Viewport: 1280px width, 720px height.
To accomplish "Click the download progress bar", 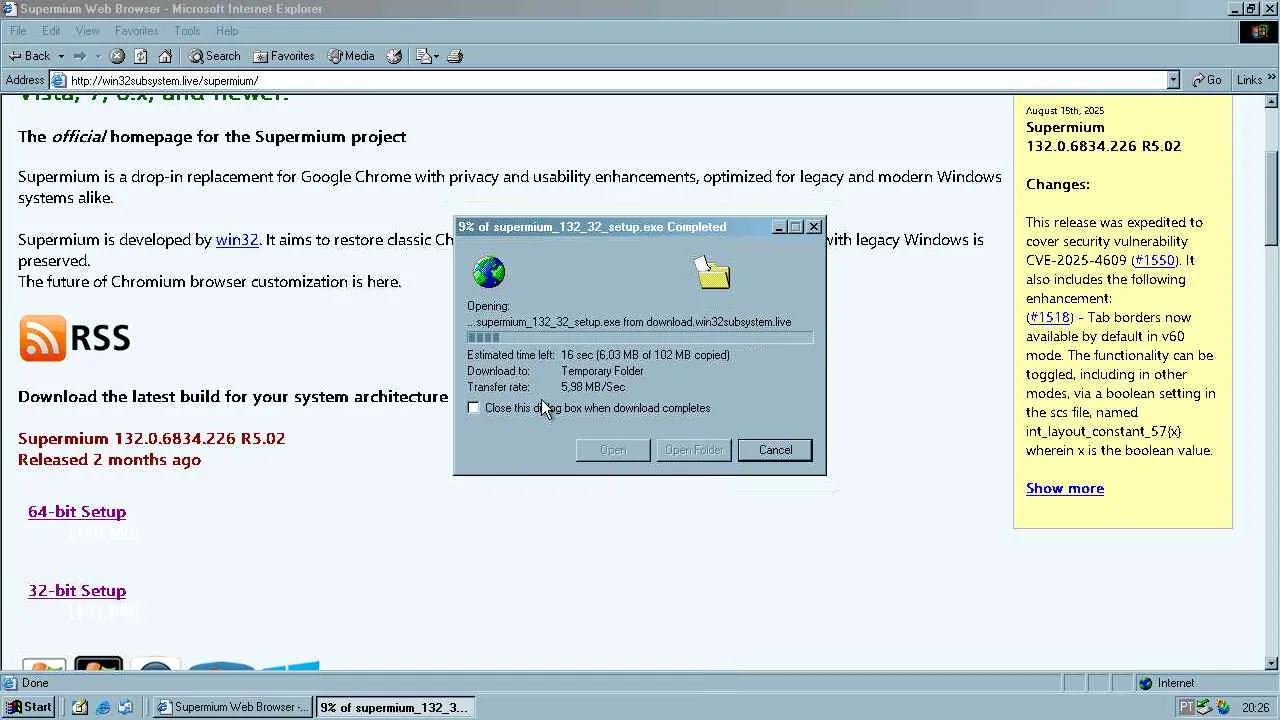I will (x=640, y=338).
